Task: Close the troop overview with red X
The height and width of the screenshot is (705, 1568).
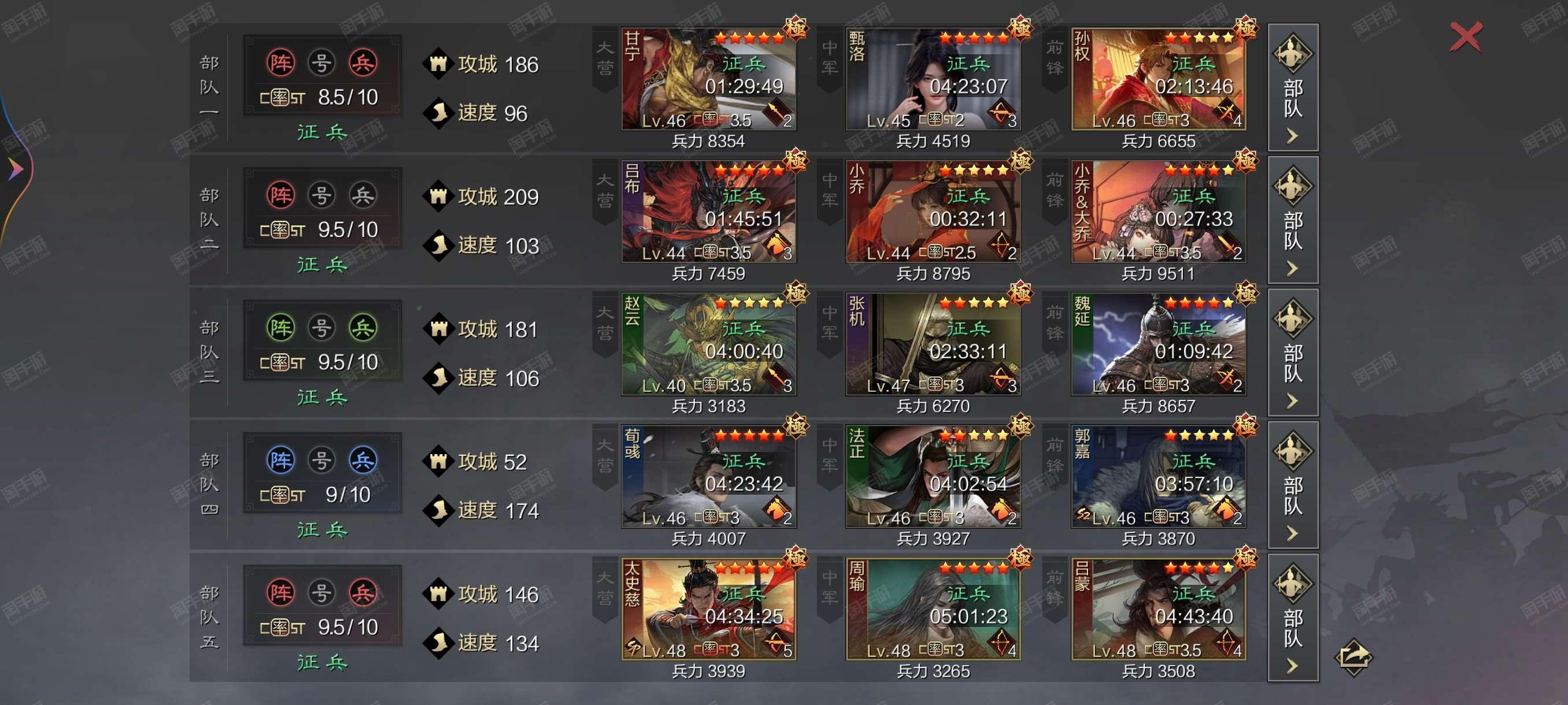Action: pyautogui.click(x=1466, y=37)
